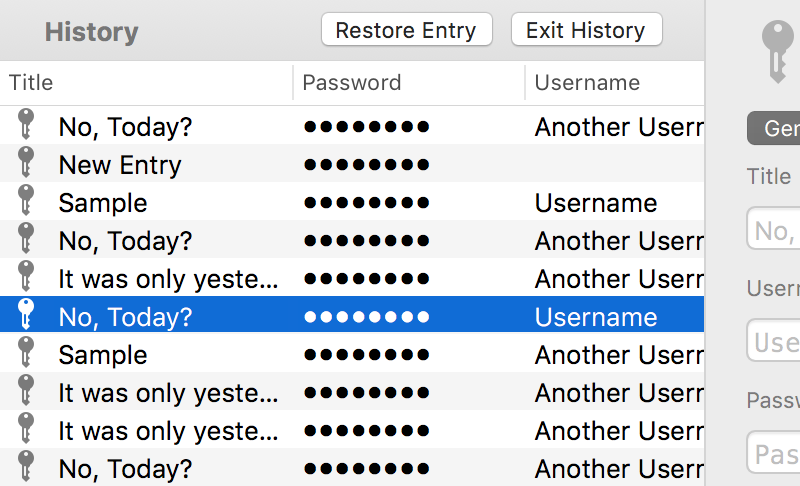This screenshot has width=800, height=486.
Task: Click the Username column header
Action: coord(615,83)
